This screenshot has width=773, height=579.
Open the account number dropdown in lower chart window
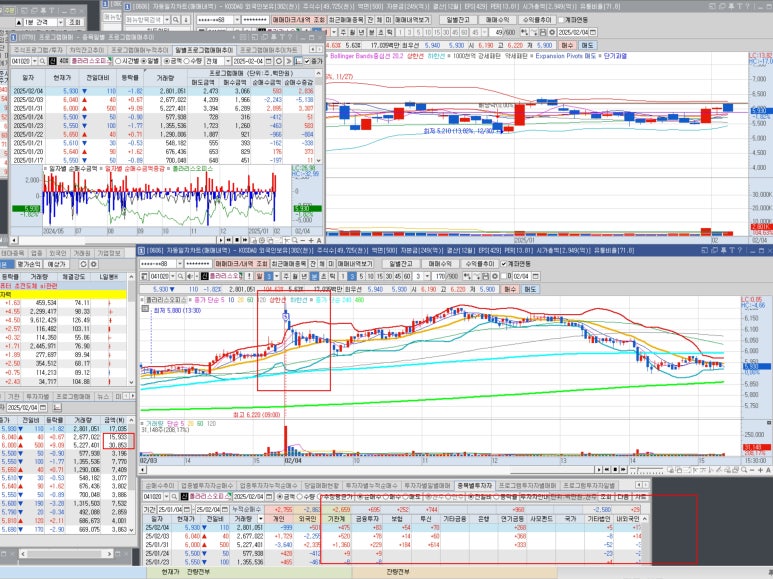pos(179,264)
